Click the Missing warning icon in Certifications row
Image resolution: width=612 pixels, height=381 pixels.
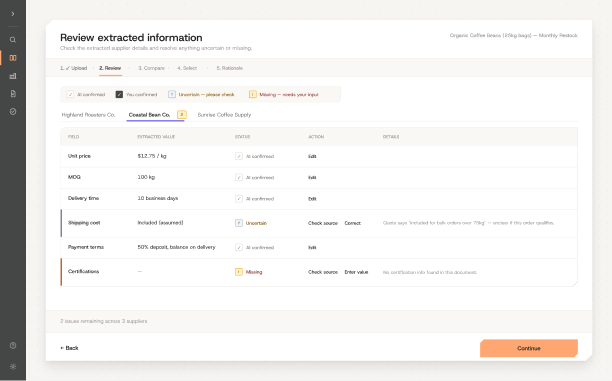pyautogui.click(x=239, y=272)
